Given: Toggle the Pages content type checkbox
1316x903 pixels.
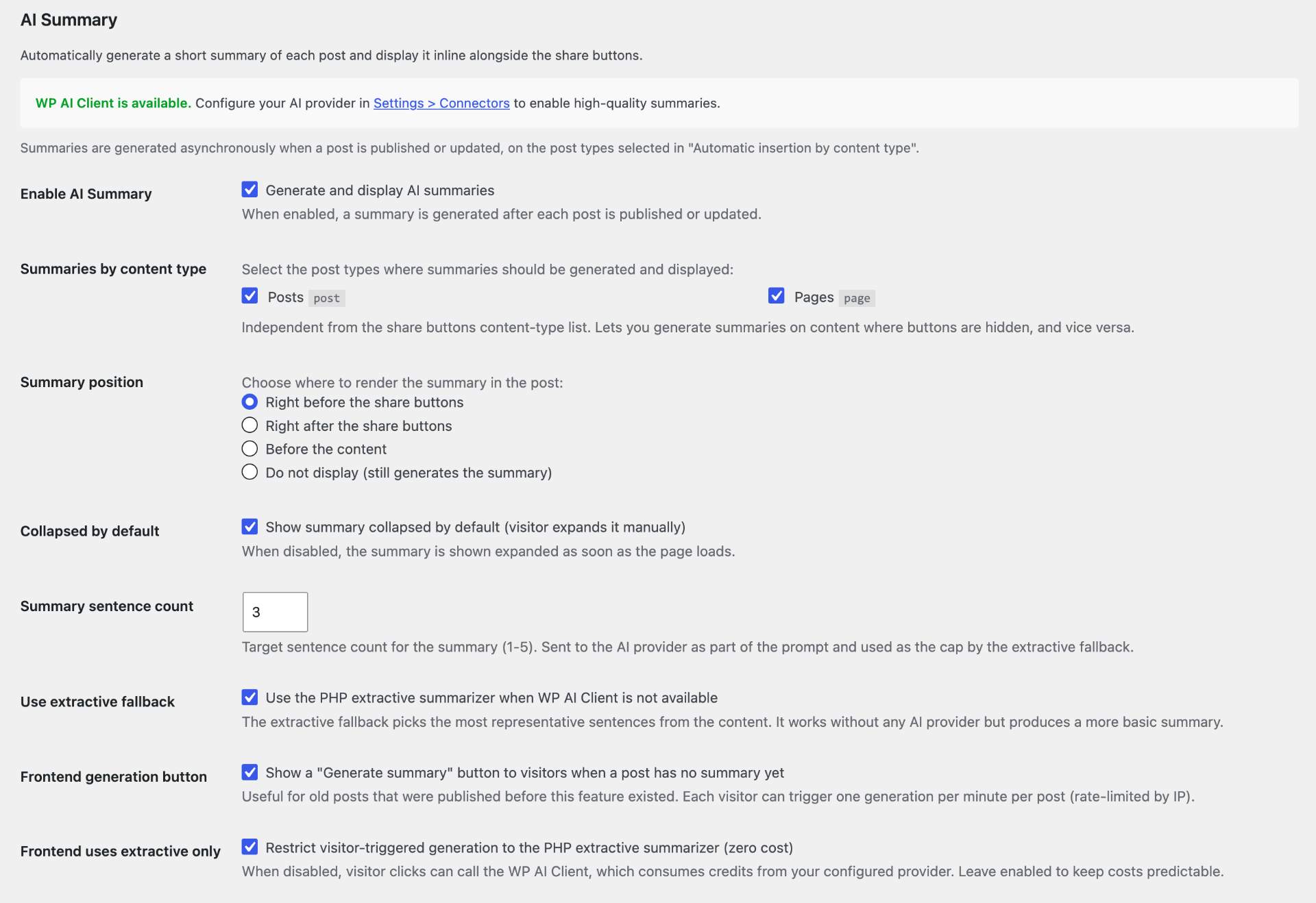Looking at the screenshot, I should 776,296.
